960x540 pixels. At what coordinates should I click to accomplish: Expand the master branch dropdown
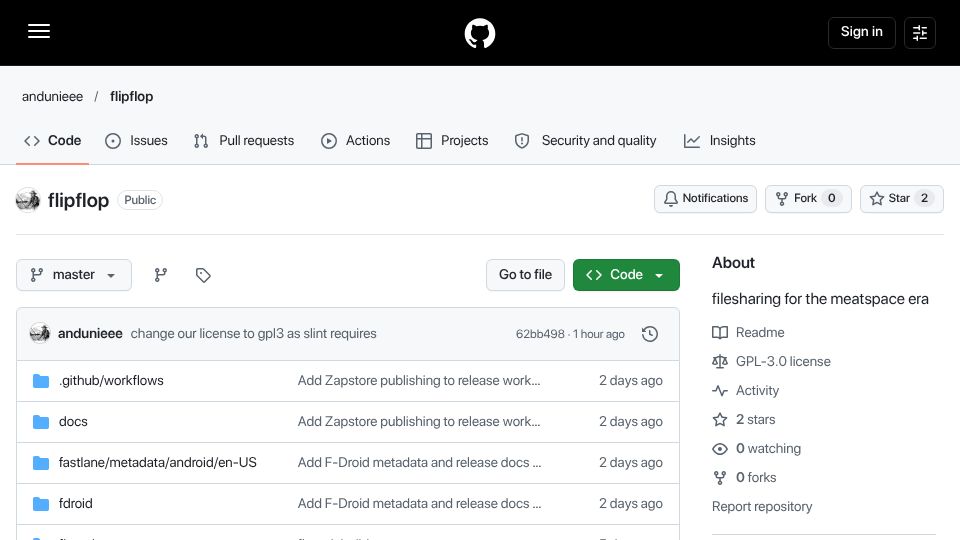coord(74,275)
